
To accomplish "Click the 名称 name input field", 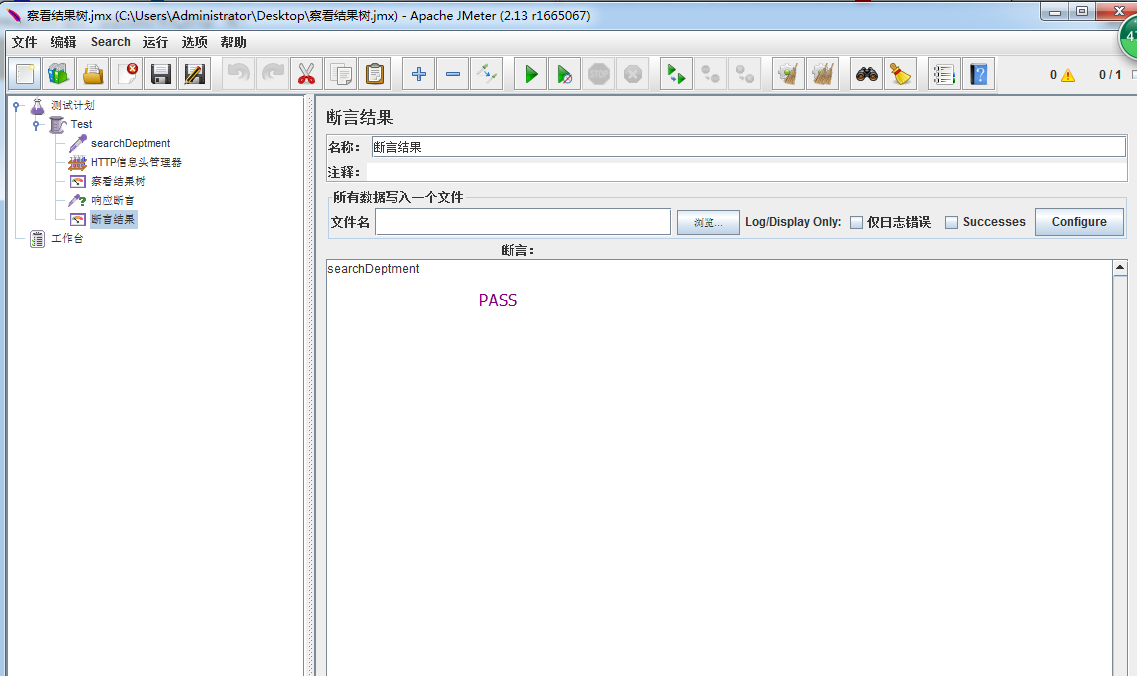I will 748,147.
